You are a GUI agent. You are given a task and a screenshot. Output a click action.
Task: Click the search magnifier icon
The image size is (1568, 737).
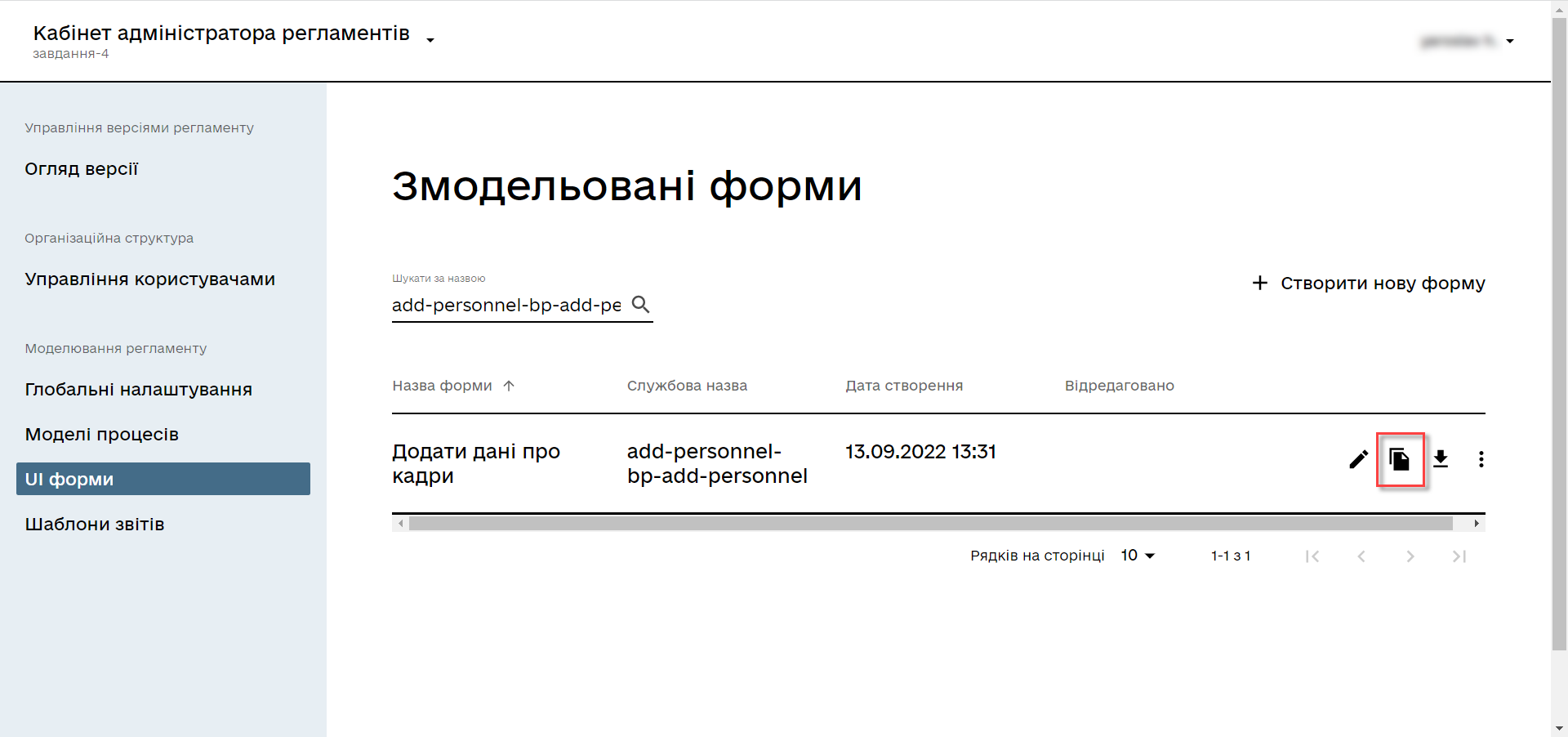coord(641,305)
